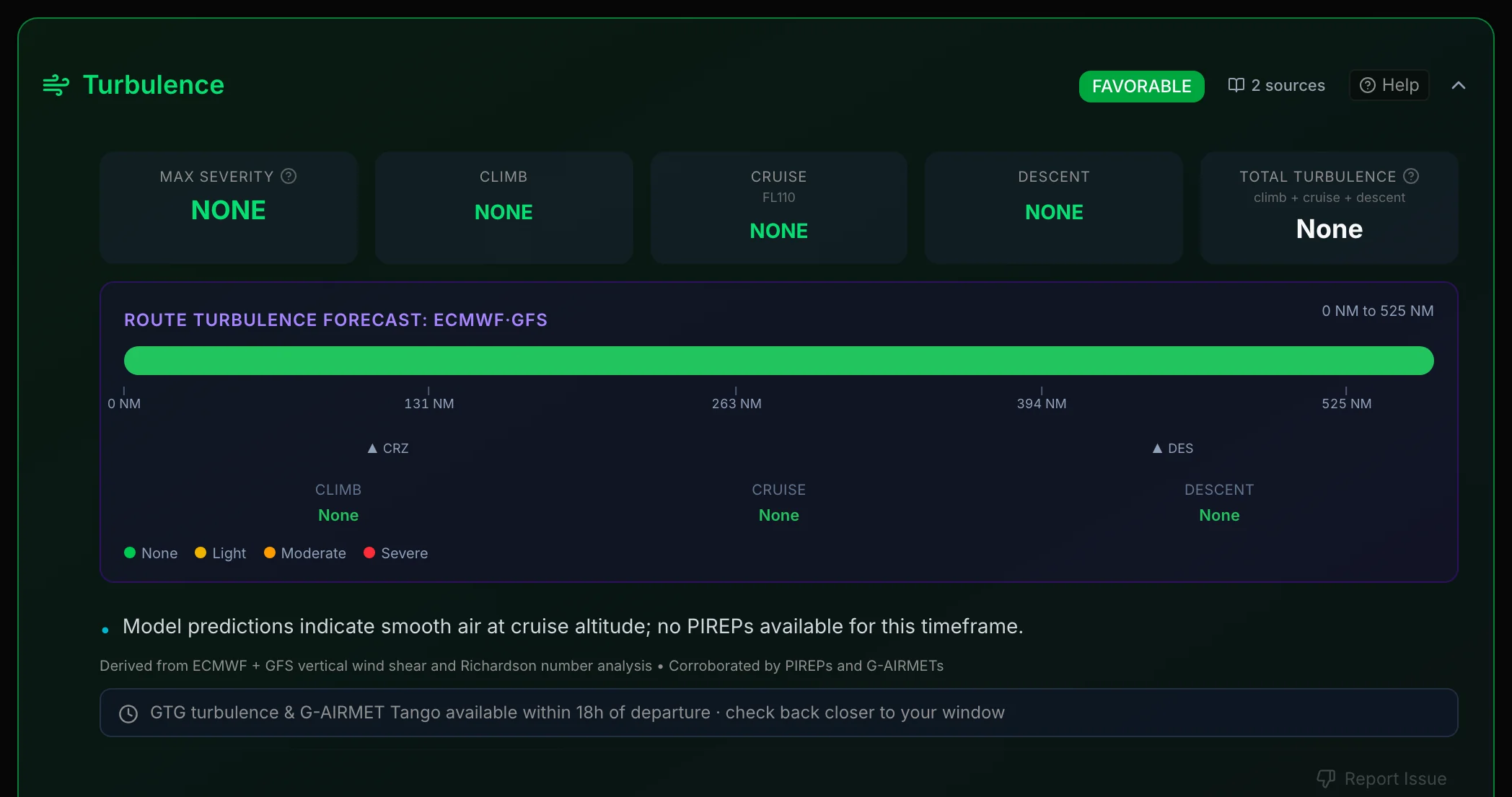Click the Turbulence wind icon
Screen dimensions: 1512x797
click(x=56, y=85)
